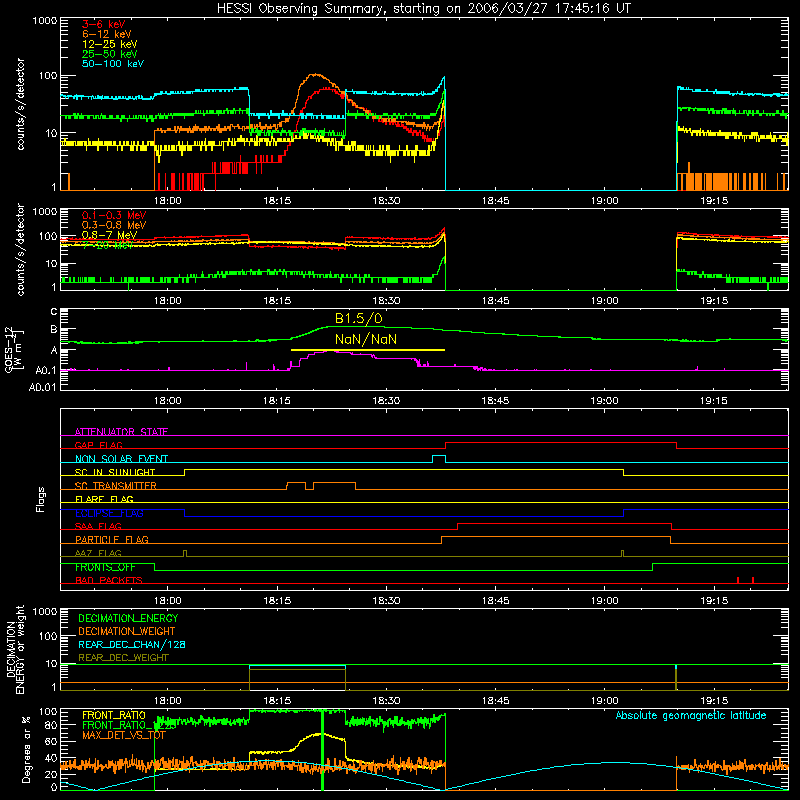The width and height of the screenshot is (800, 800).
Task: Click the 18:30 tick label under decimation panel
Action: (x=386, y=701)
